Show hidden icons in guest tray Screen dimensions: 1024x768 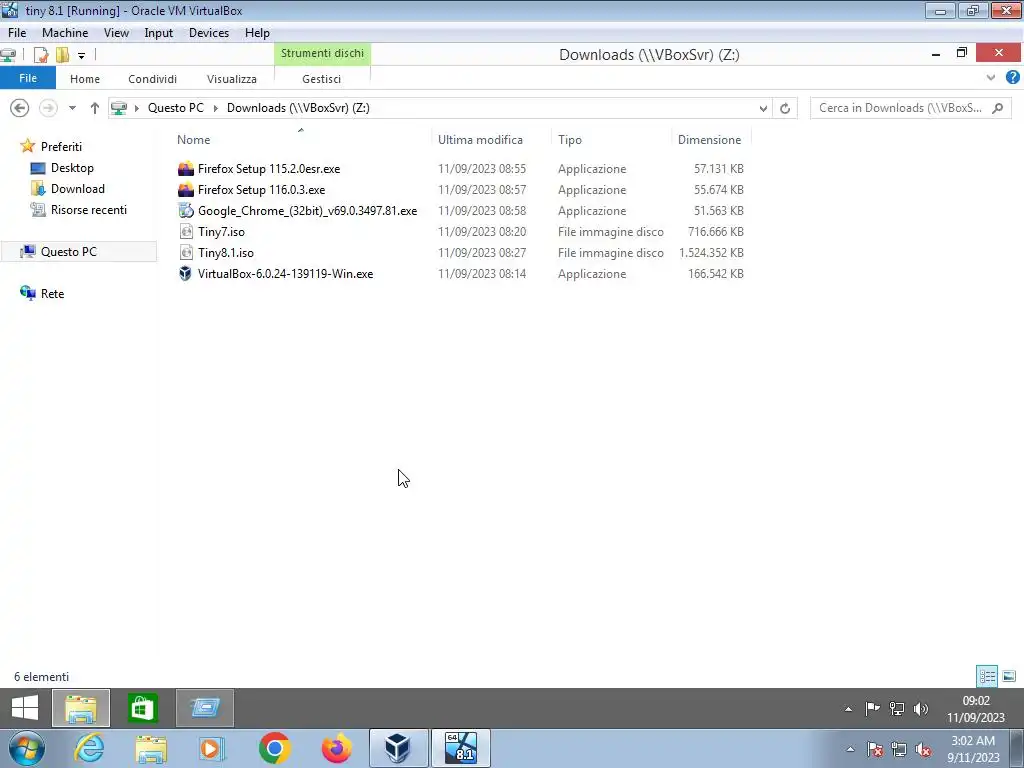coord(848,709)
